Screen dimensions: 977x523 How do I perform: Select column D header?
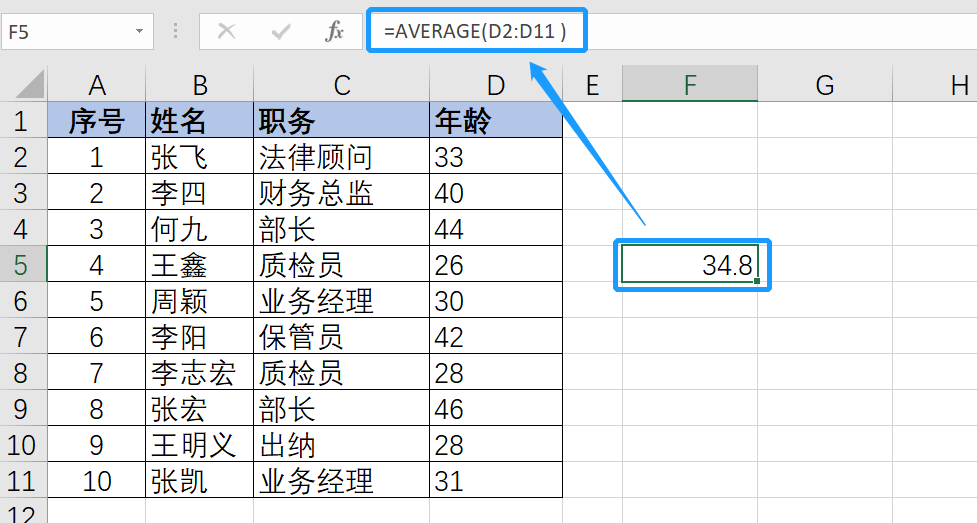point(496,84)
